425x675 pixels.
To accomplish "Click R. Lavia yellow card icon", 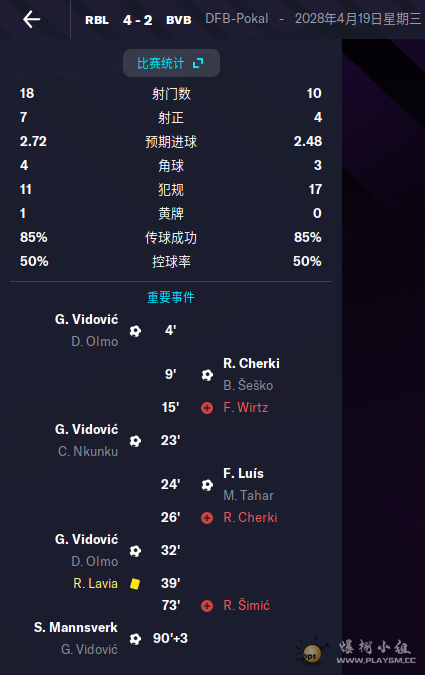I will 135,583.
